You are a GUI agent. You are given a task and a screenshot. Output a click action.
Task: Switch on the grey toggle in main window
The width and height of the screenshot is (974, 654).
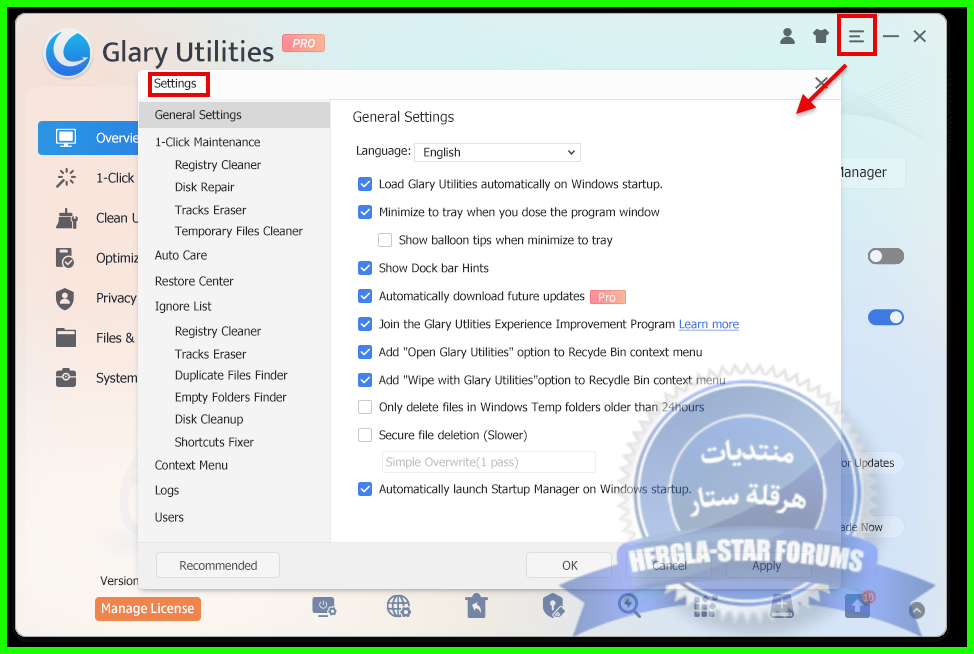(886, 256)
